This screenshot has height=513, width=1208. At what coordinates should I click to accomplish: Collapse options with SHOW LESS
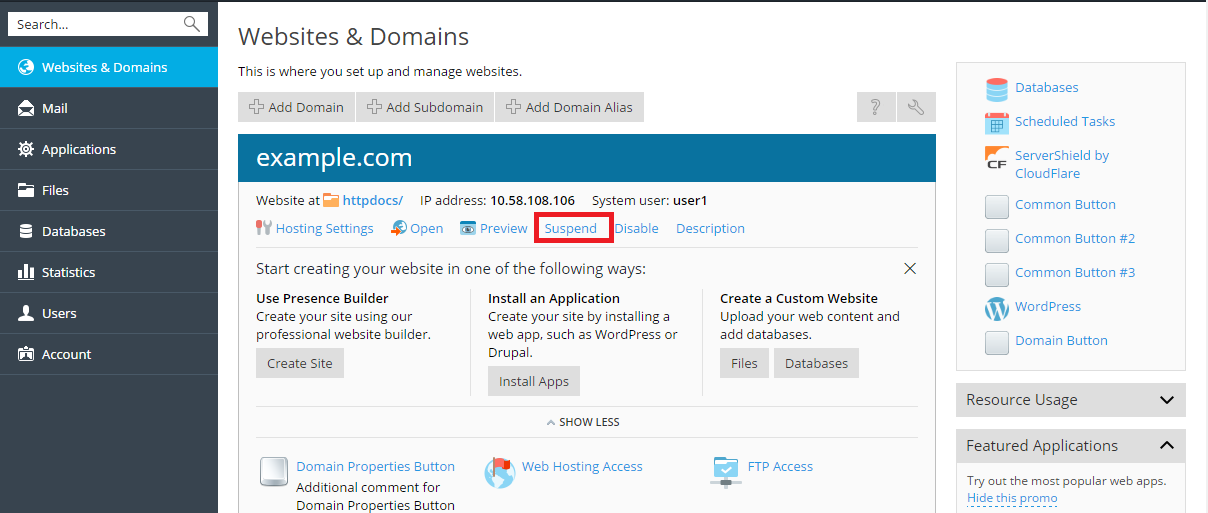point(583,422)
